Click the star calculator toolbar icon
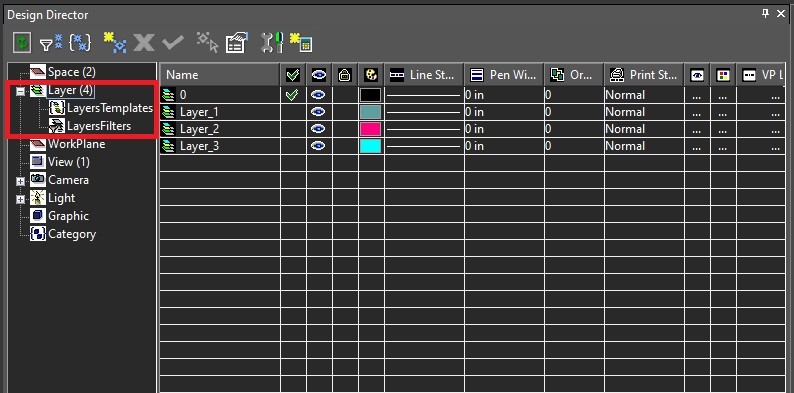Image resolution: width=794 pixels, height=393 pixels. (301, 44)
